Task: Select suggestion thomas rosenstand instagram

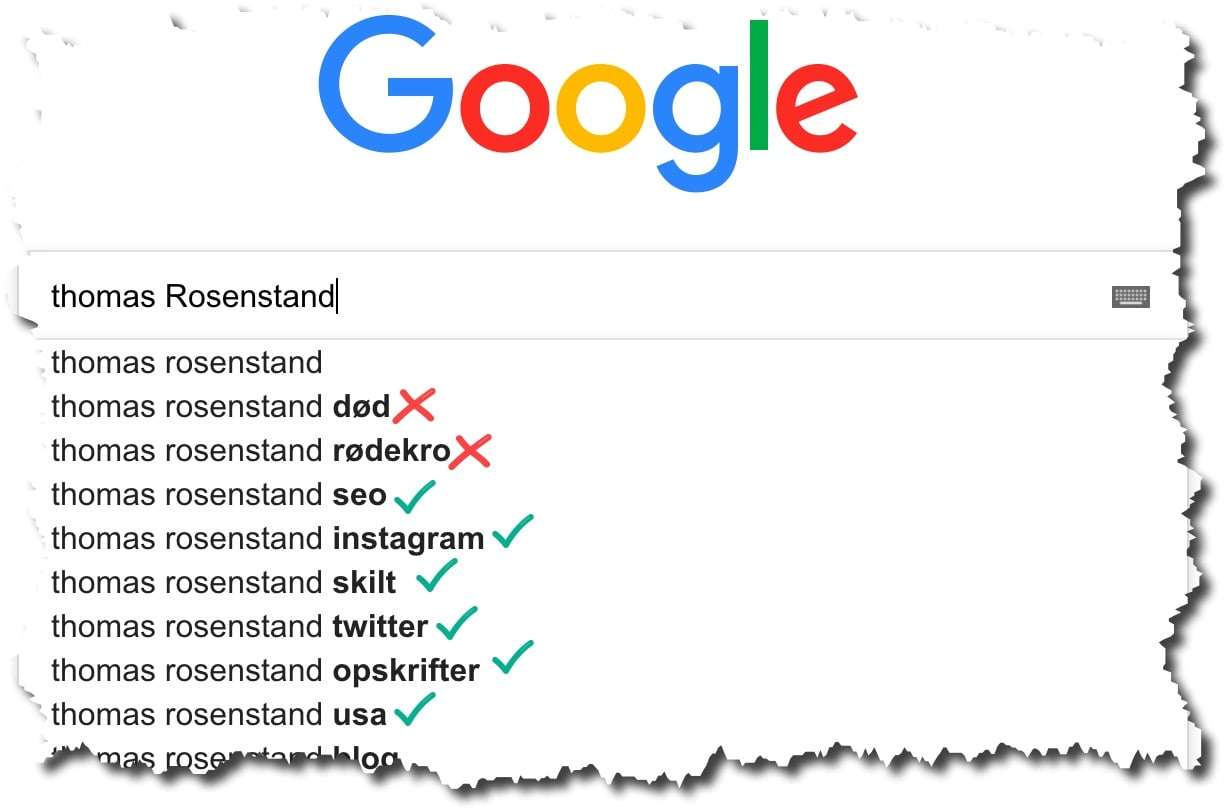Action: 268,539
